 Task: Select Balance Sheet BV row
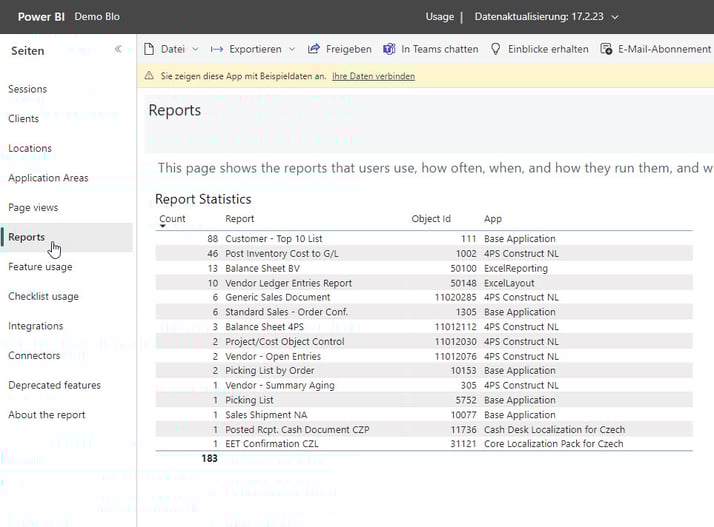[424, 268]
